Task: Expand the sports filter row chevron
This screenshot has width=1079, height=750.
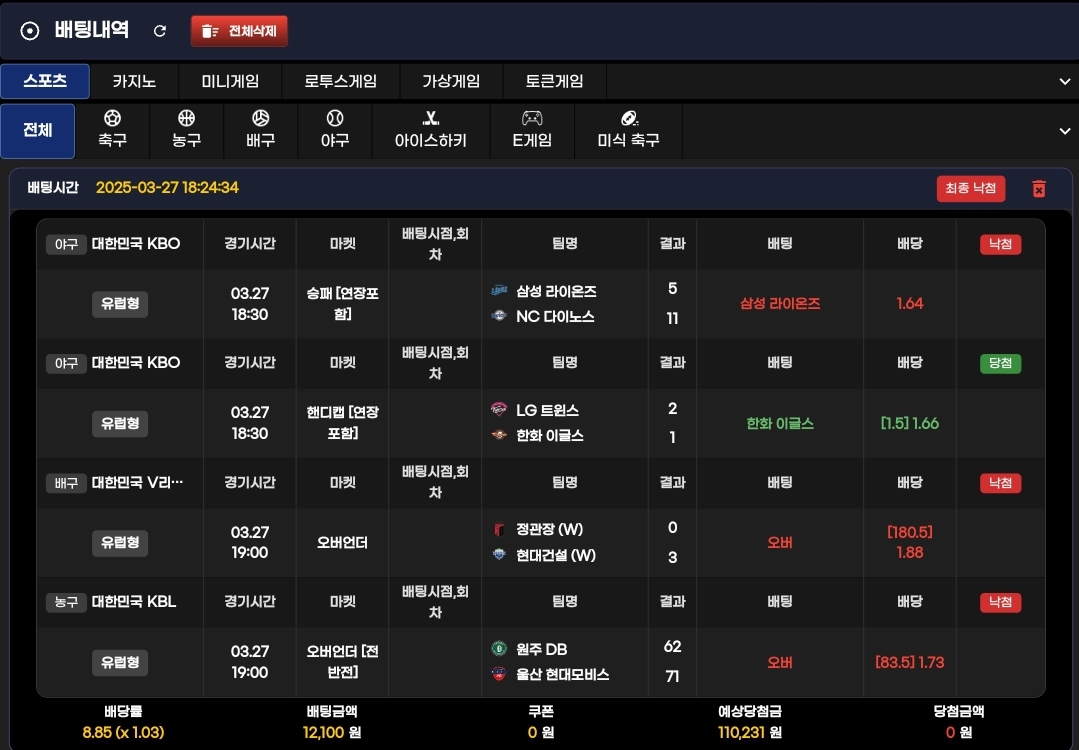Action: [x=1065, y=131]
